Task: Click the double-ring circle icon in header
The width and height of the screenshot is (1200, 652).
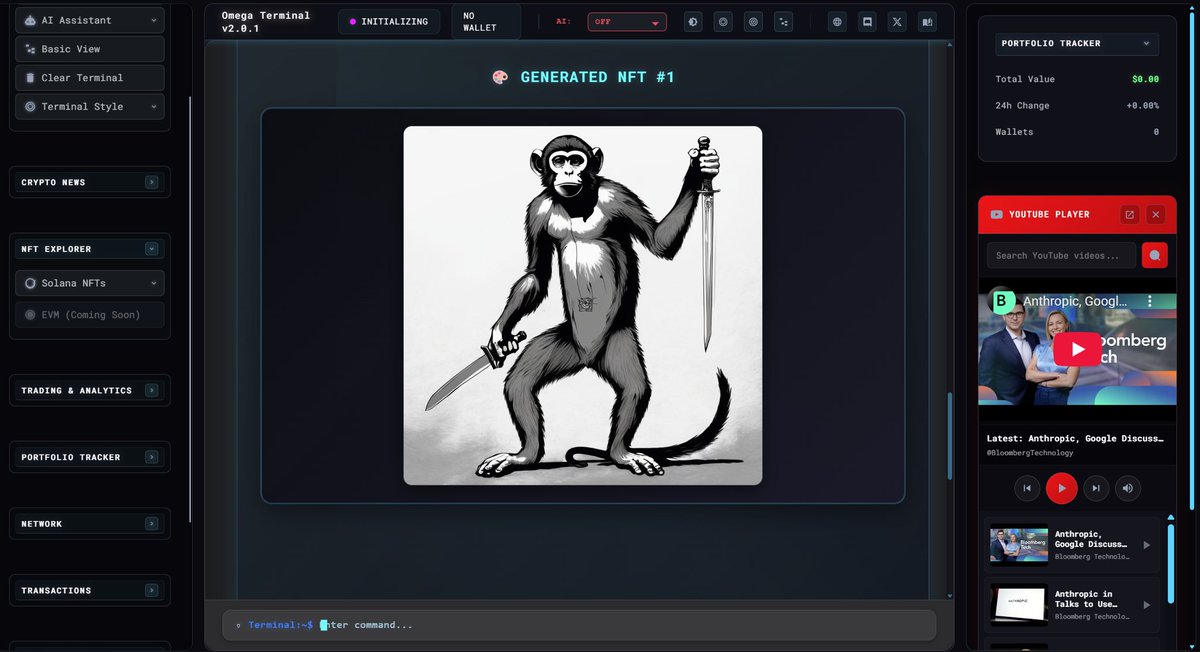Action: (x=723, y=21)
